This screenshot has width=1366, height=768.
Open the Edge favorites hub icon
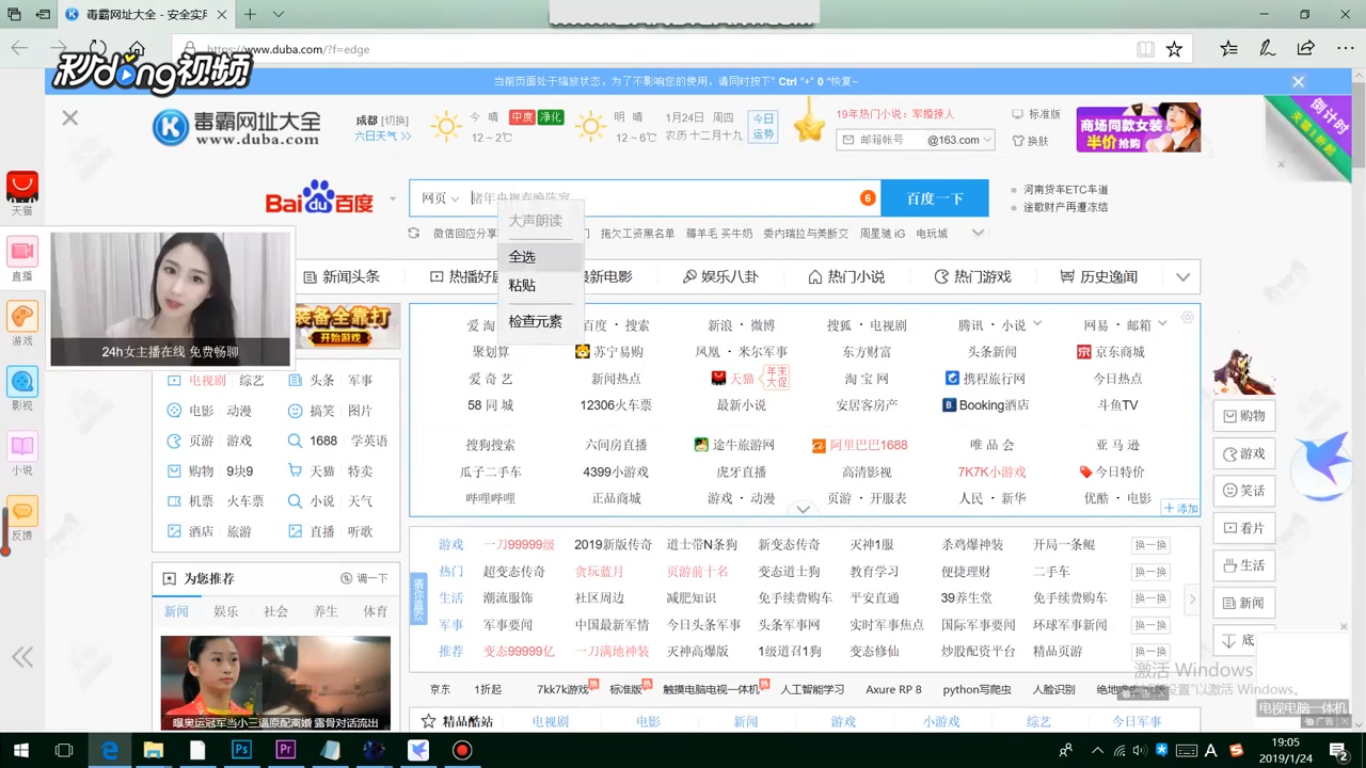(x=1229, y=48)
